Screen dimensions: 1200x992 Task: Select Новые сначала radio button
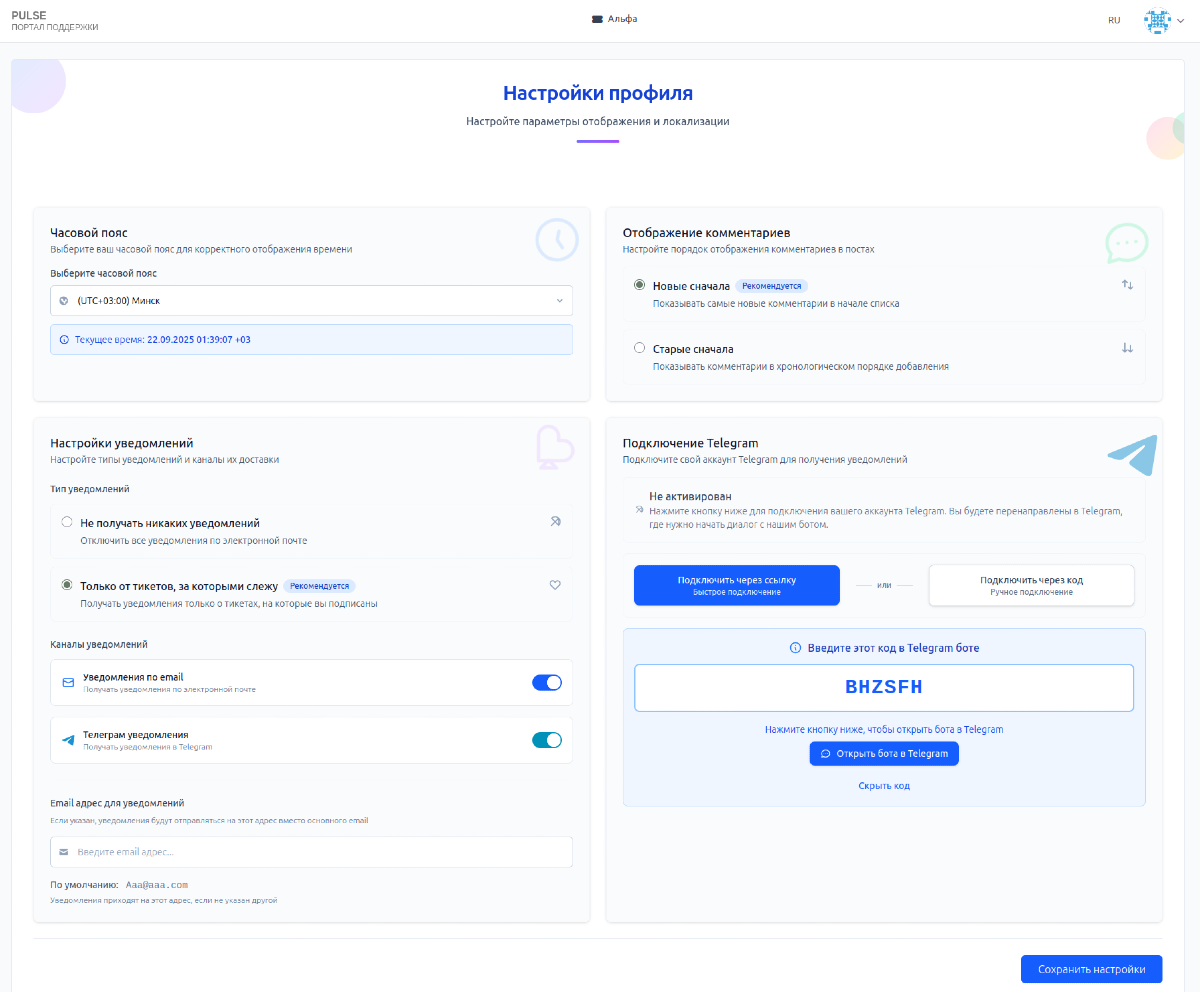tap(639, 285)
